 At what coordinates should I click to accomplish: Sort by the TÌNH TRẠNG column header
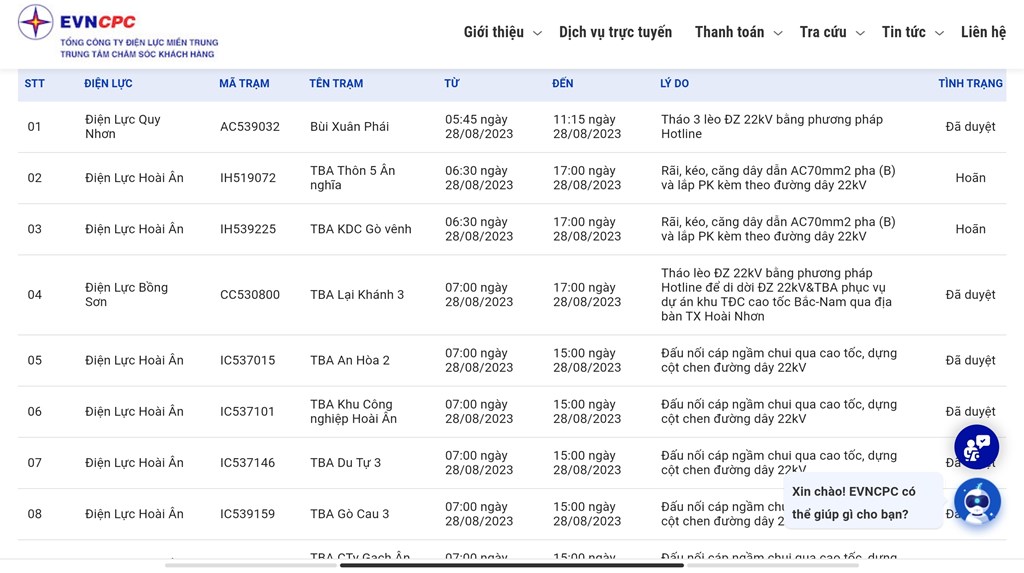tap(970, 84)
